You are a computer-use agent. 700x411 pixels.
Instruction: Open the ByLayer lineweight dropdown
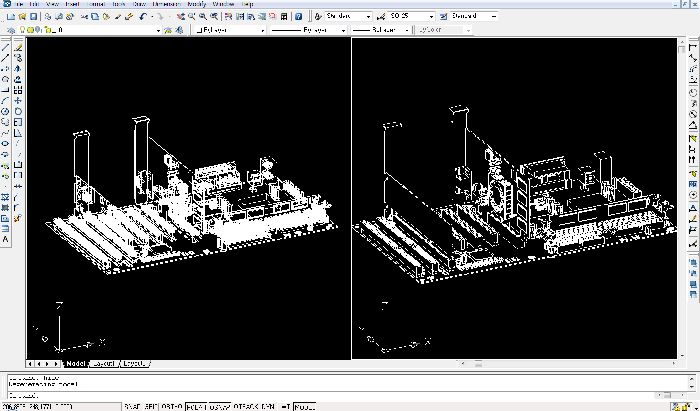pos(381,30)
